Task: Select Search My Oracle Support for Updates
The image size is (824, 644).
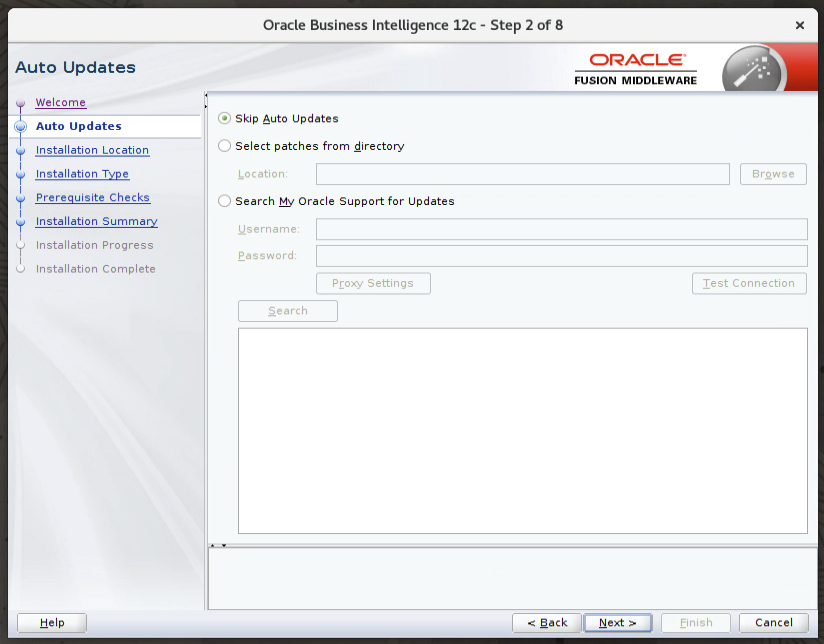Action: 224,201
